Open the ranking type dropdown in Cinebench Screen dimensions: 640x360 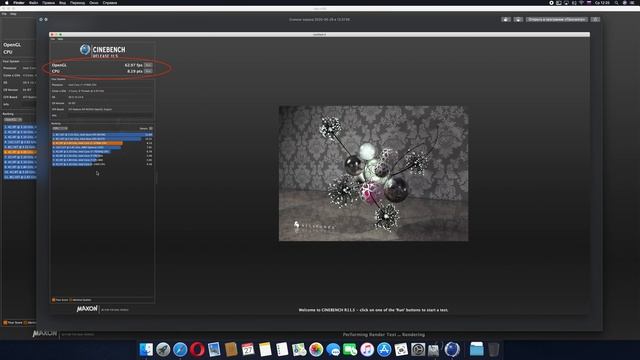[60, 128]
